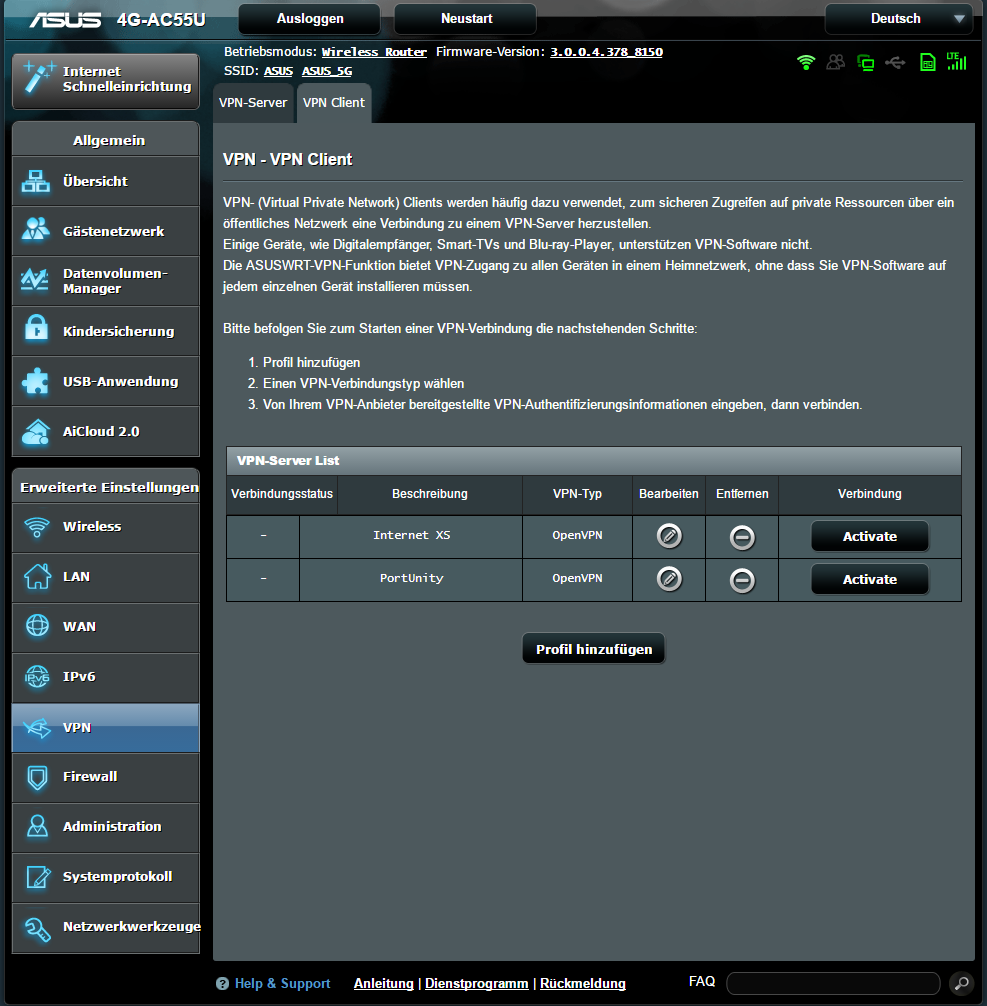
Task: Click into the FAQ search input field
Action: 832,983
